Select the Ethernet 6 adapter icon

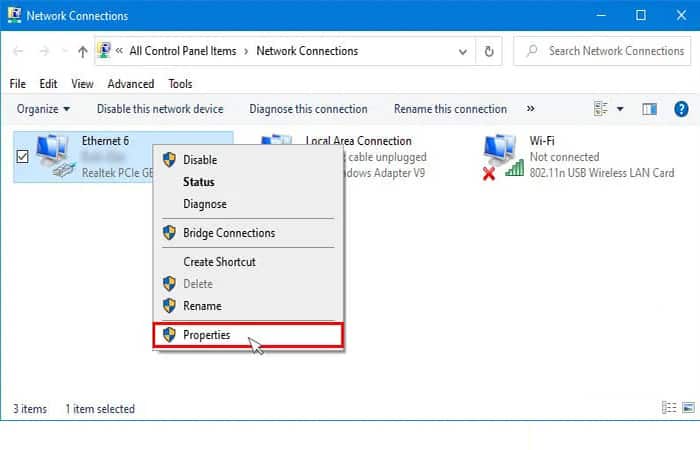pyautogui.click(x=55, y=155)
